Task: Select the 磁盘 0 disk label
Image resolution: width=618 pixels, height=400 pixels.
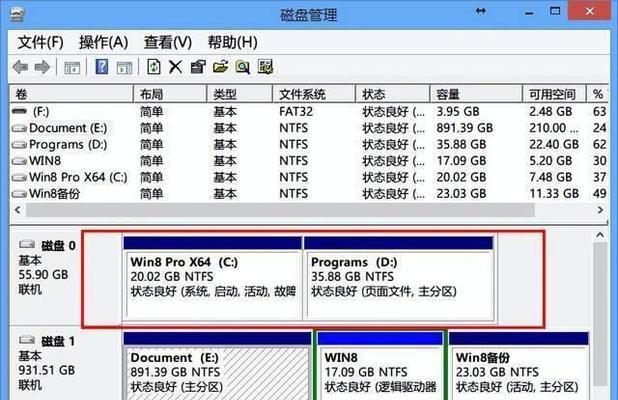Action: click(58, 246)
